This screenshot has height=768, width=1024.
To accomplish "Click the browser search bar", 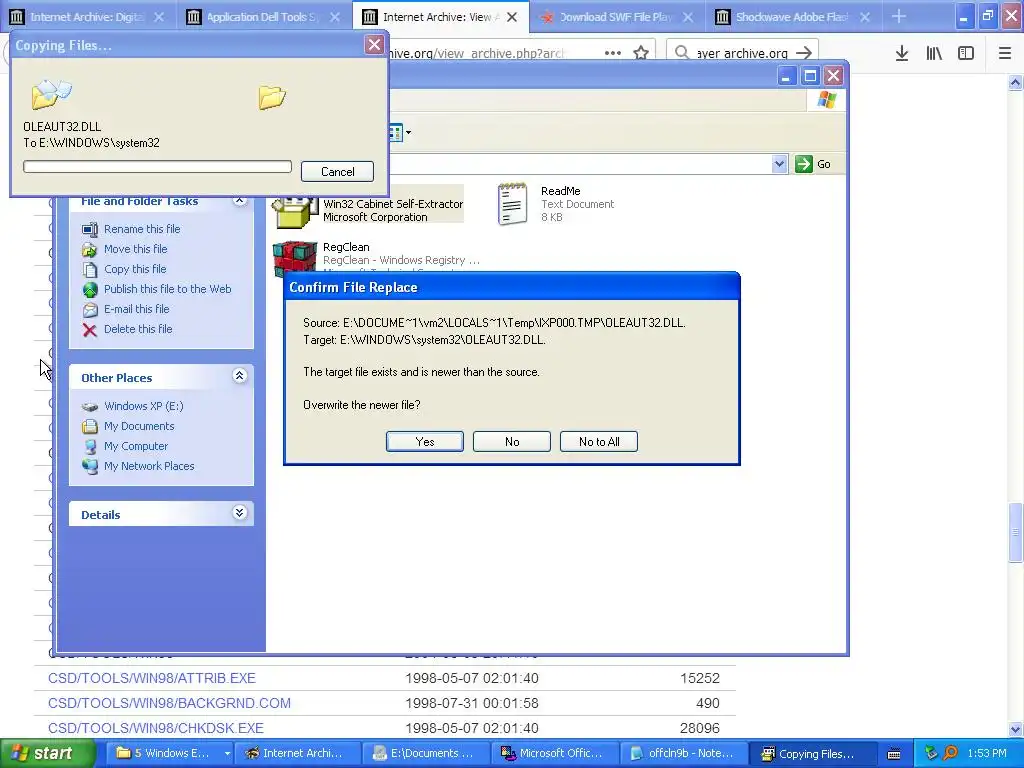I will [x=743, y=53].
